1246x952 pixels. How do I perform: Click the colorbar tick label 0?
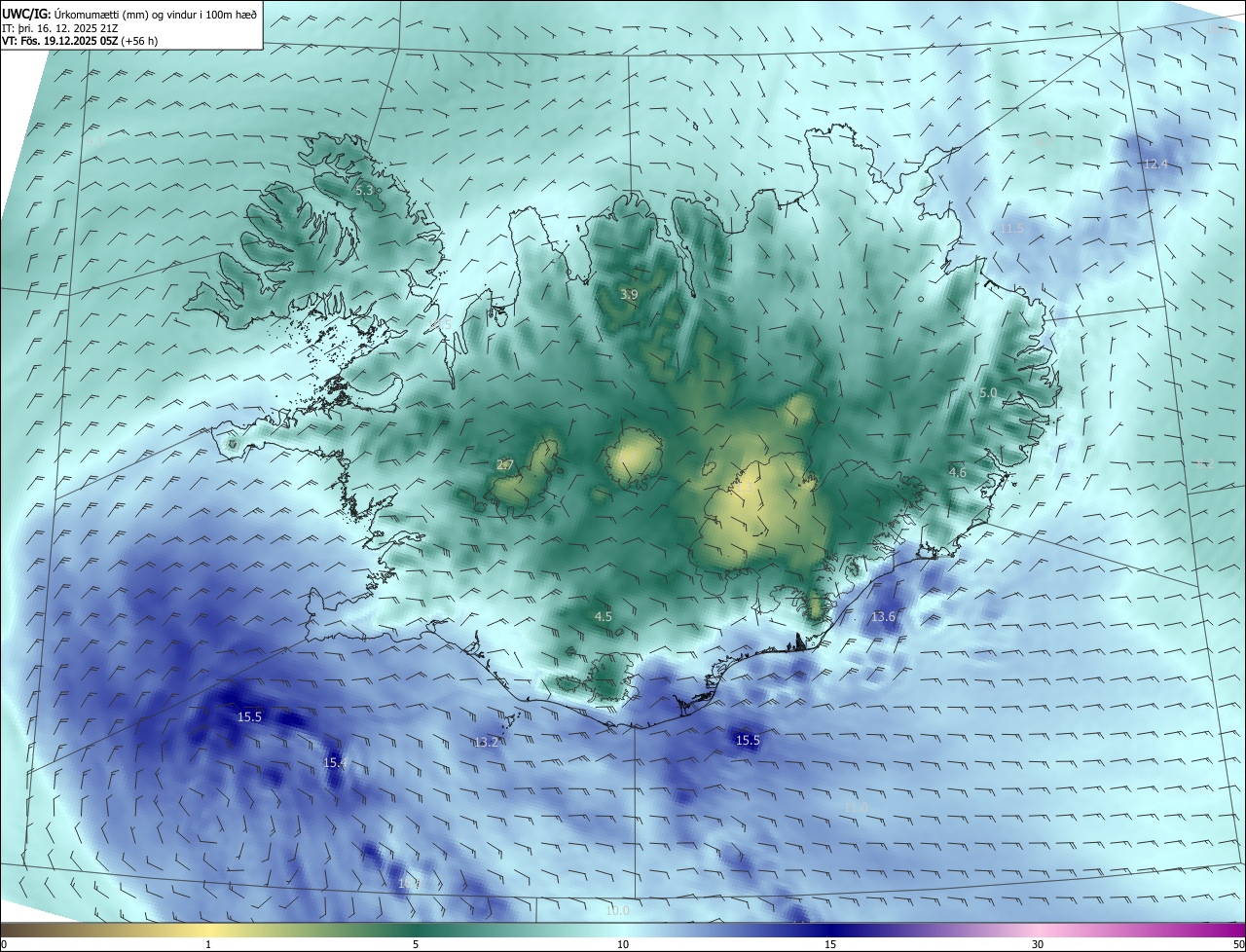tap(4, 944)
